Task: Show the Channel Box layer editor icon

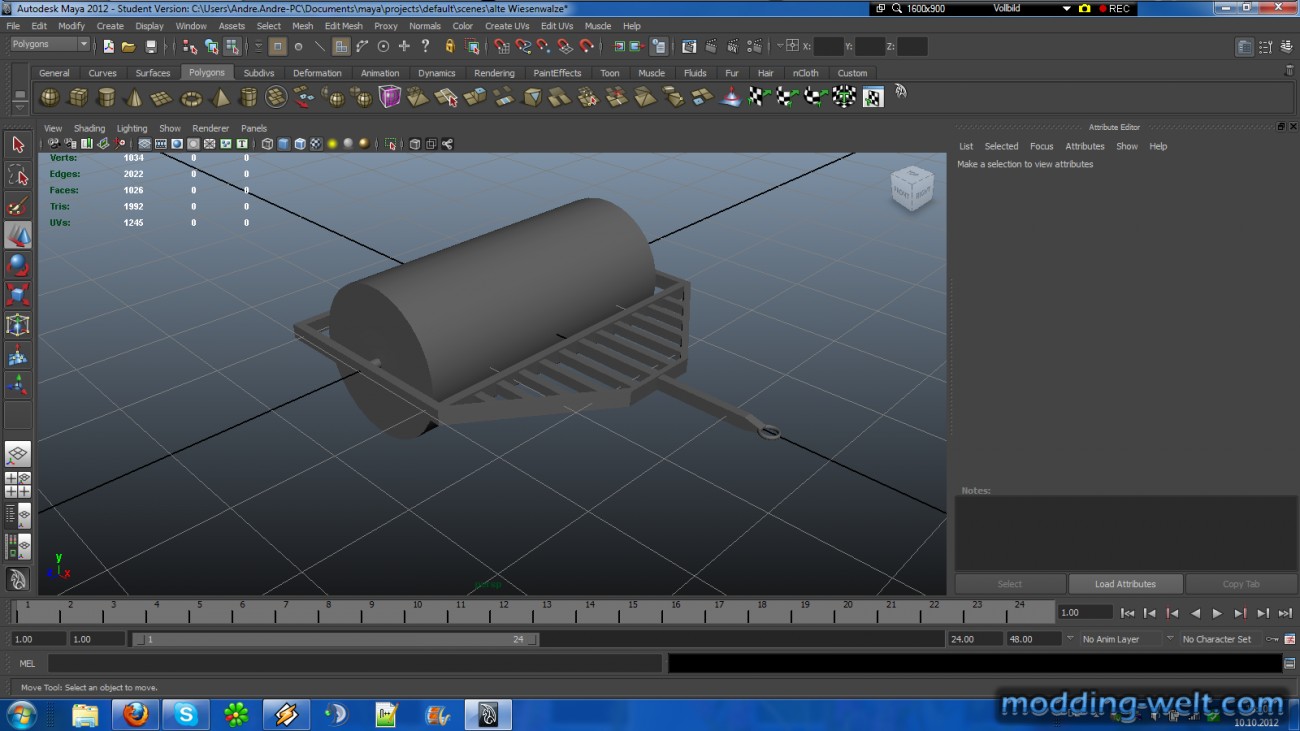Action: pyautogui.click(x=1286, y=46)
